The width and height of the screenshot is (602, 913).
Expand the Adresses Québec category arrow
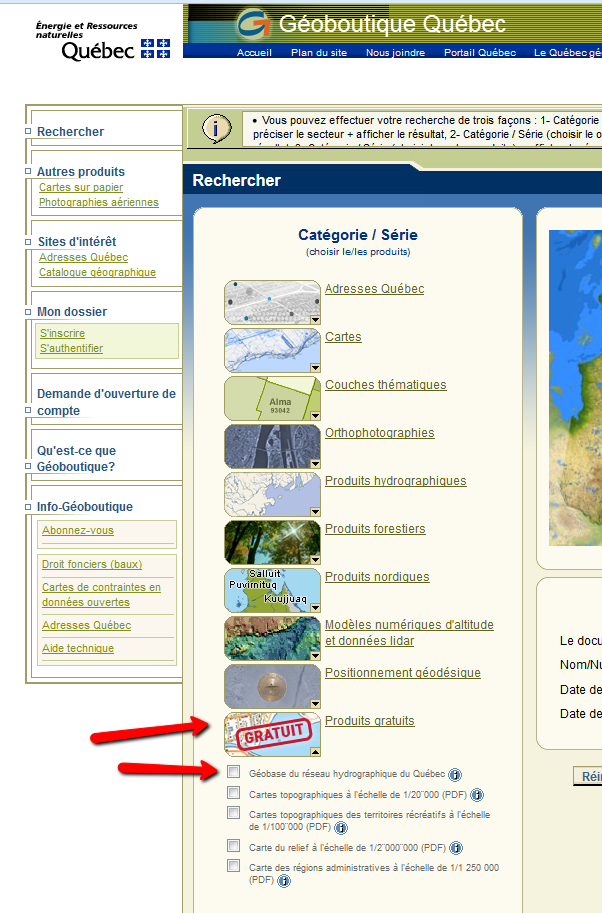pos(315,320)
